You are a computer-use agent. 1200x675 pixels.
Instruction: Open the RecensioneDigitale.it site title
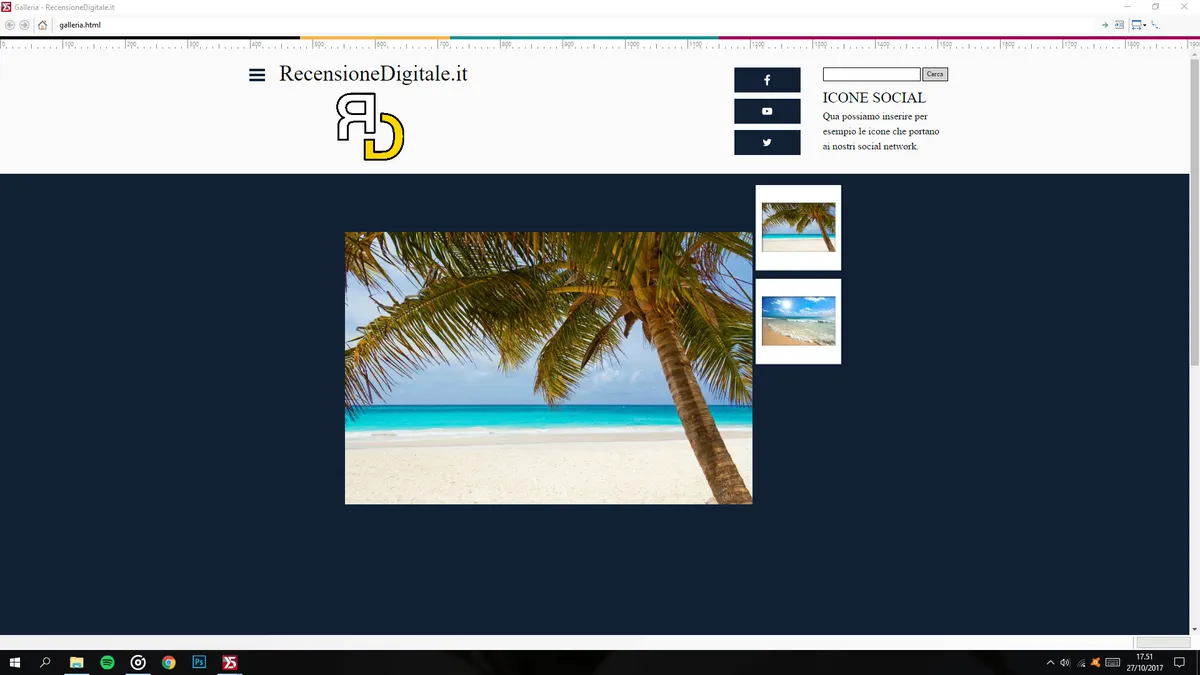(x=373, y=74)
